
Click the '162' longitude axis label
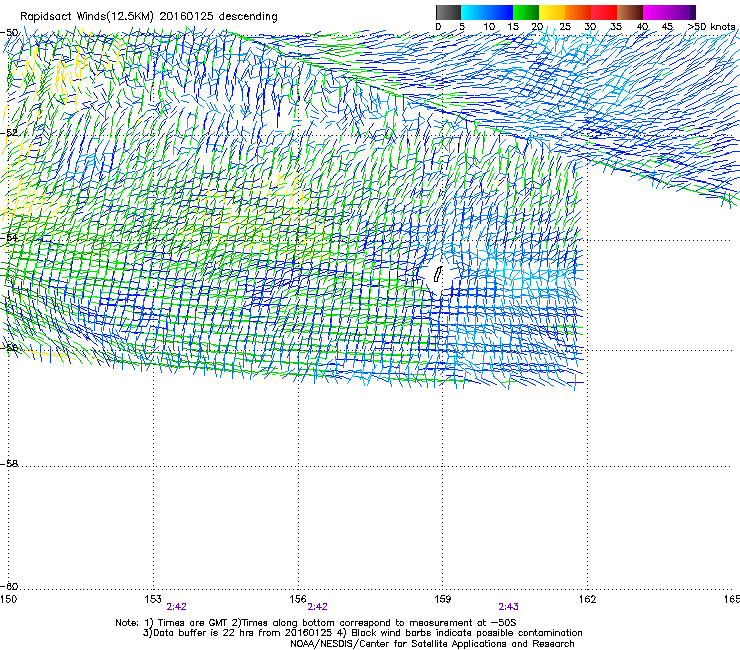587,599
